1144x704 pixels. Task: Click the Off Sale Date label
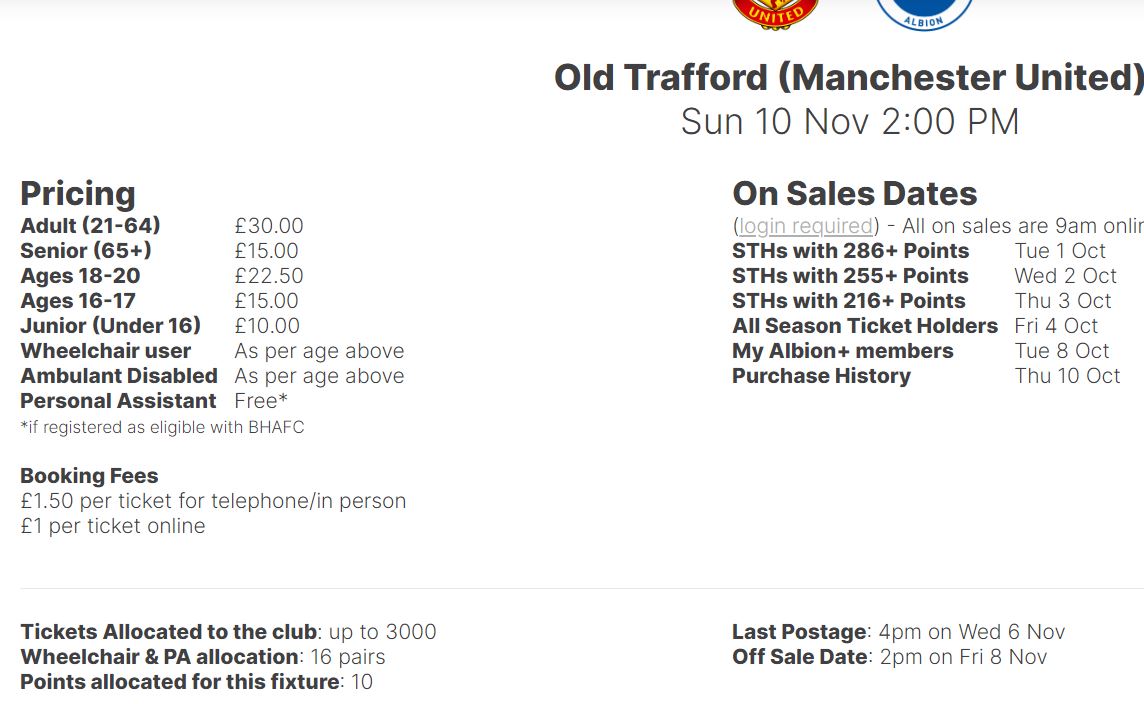click(x=800, y=657)
